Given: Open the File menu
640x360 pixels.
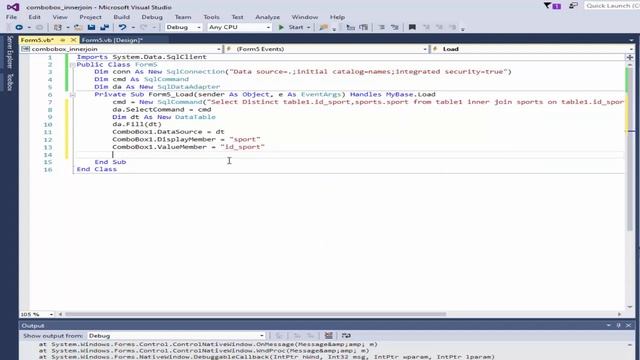Looking at the screenshot, I should [11, 17].
